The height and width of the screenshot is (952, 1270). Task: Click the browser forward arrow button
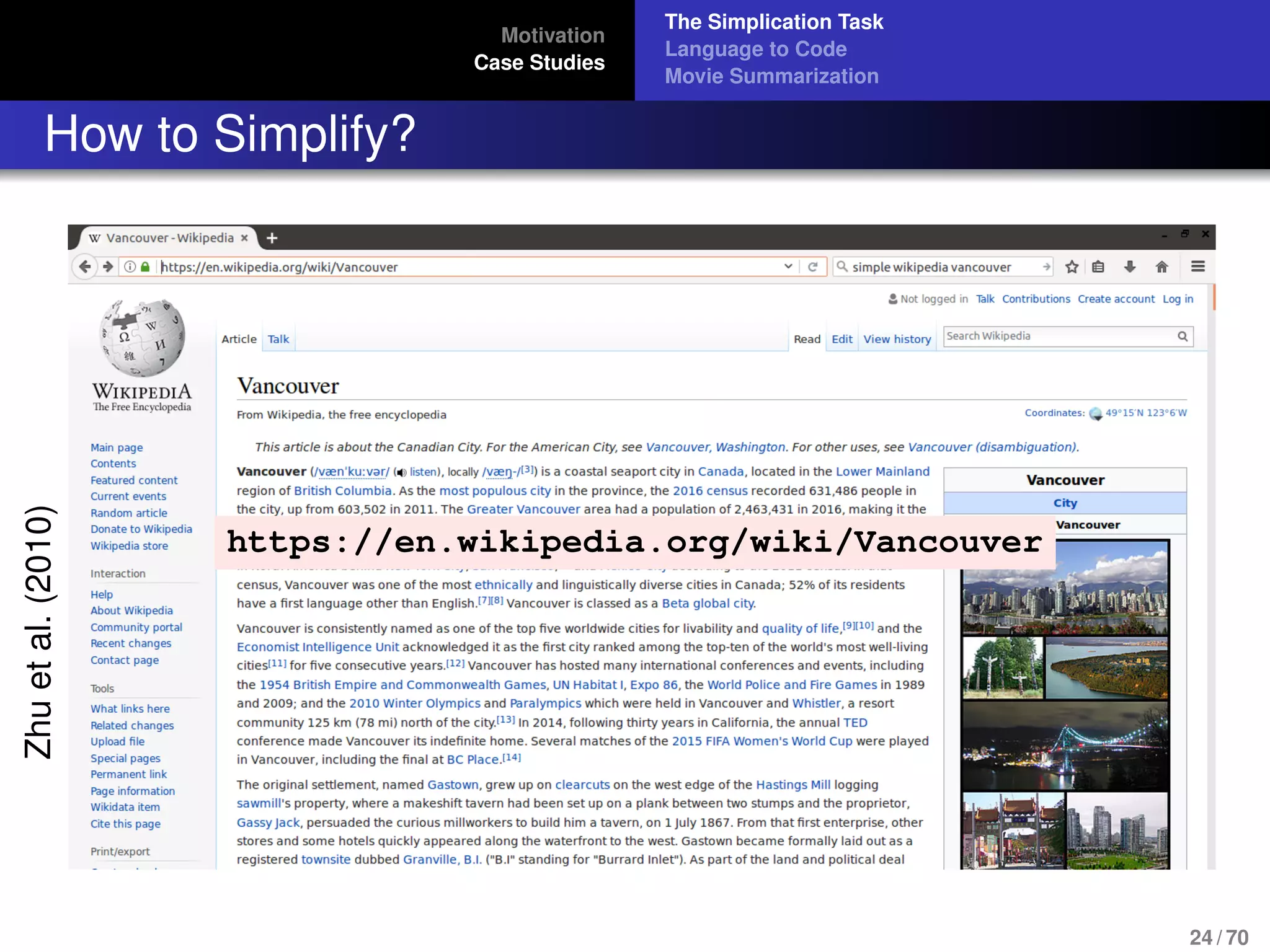pos(108,267)
